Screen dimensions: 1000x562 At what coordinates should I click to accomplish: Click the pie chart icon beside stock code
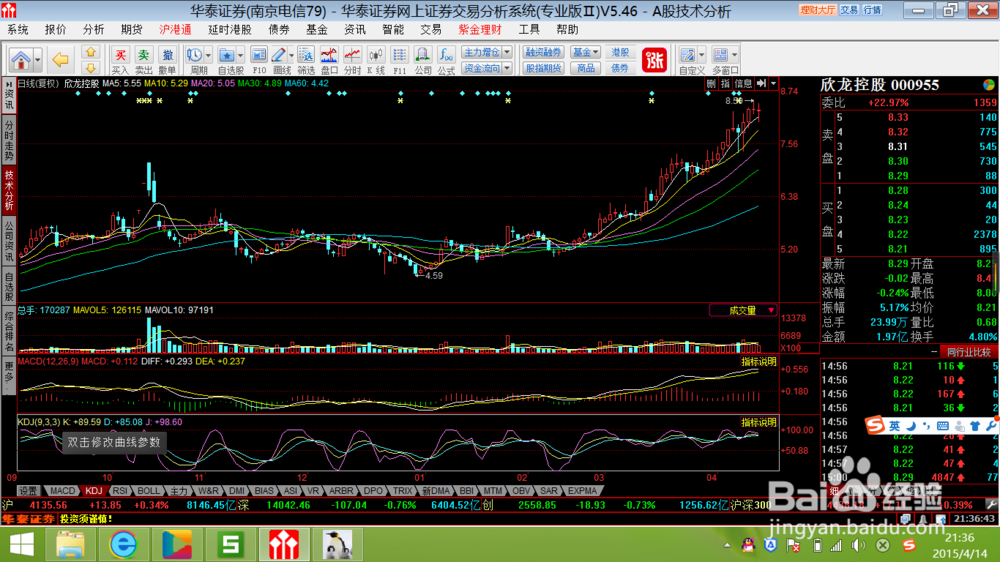coord(989,85)
